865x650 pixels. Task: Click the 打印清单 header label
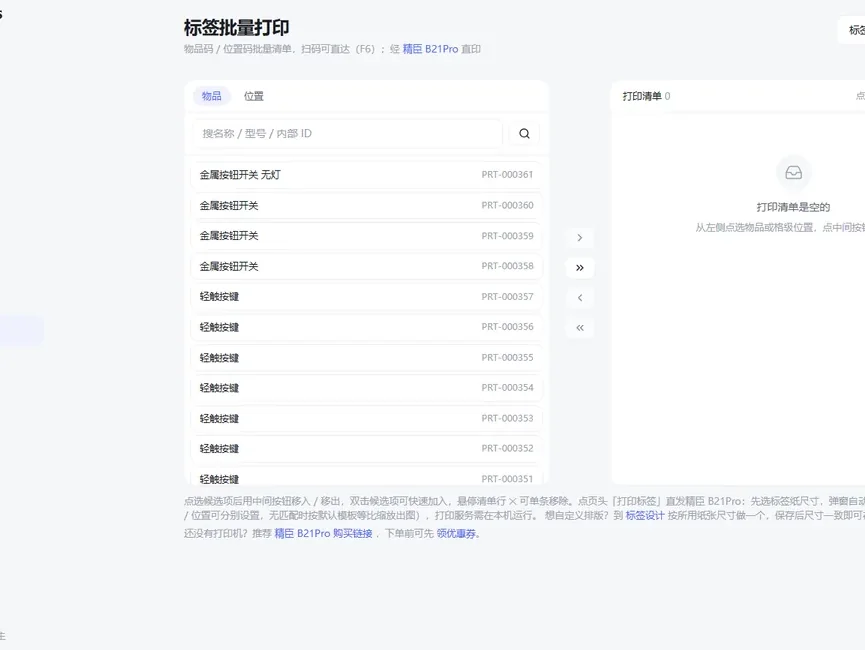tap(642, 96)
